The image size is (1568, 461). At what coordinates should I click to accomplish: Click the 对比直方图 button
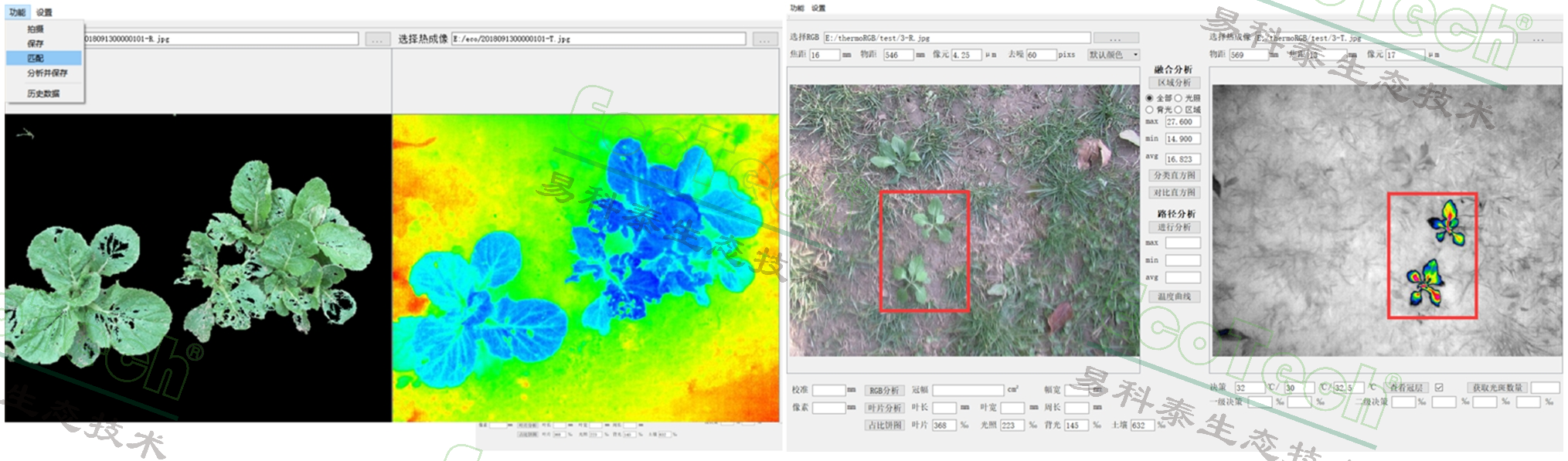(x=1174, y=192)
